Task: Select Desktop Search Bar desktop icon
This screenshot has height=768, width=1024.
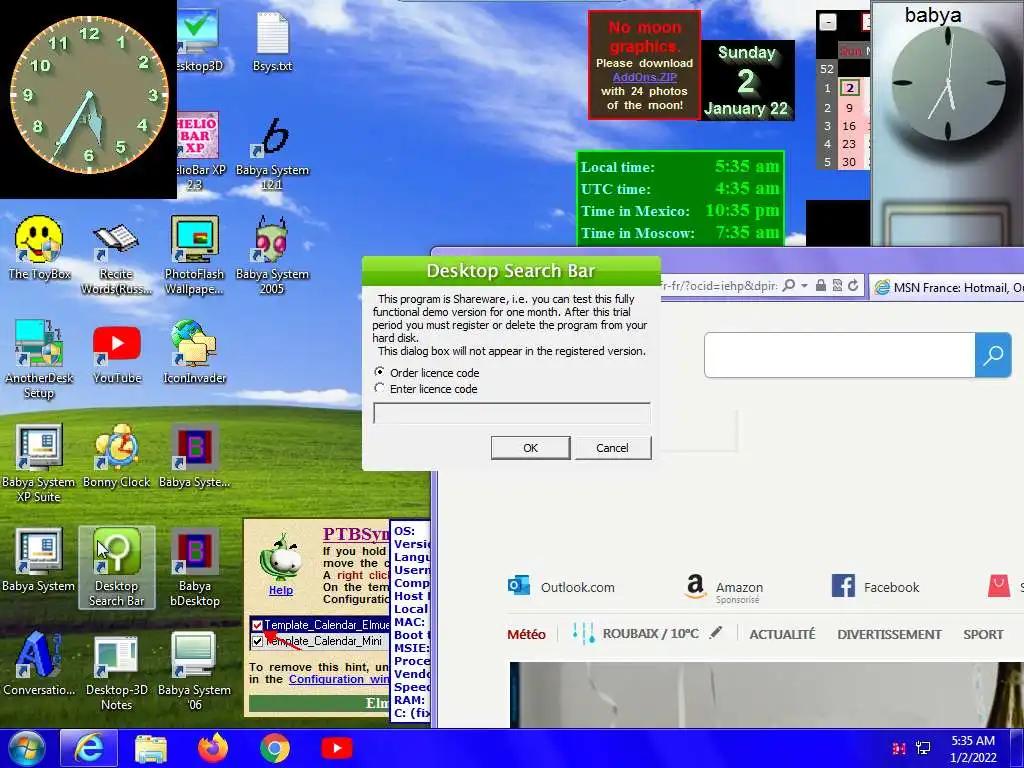Action: (116, 567)
